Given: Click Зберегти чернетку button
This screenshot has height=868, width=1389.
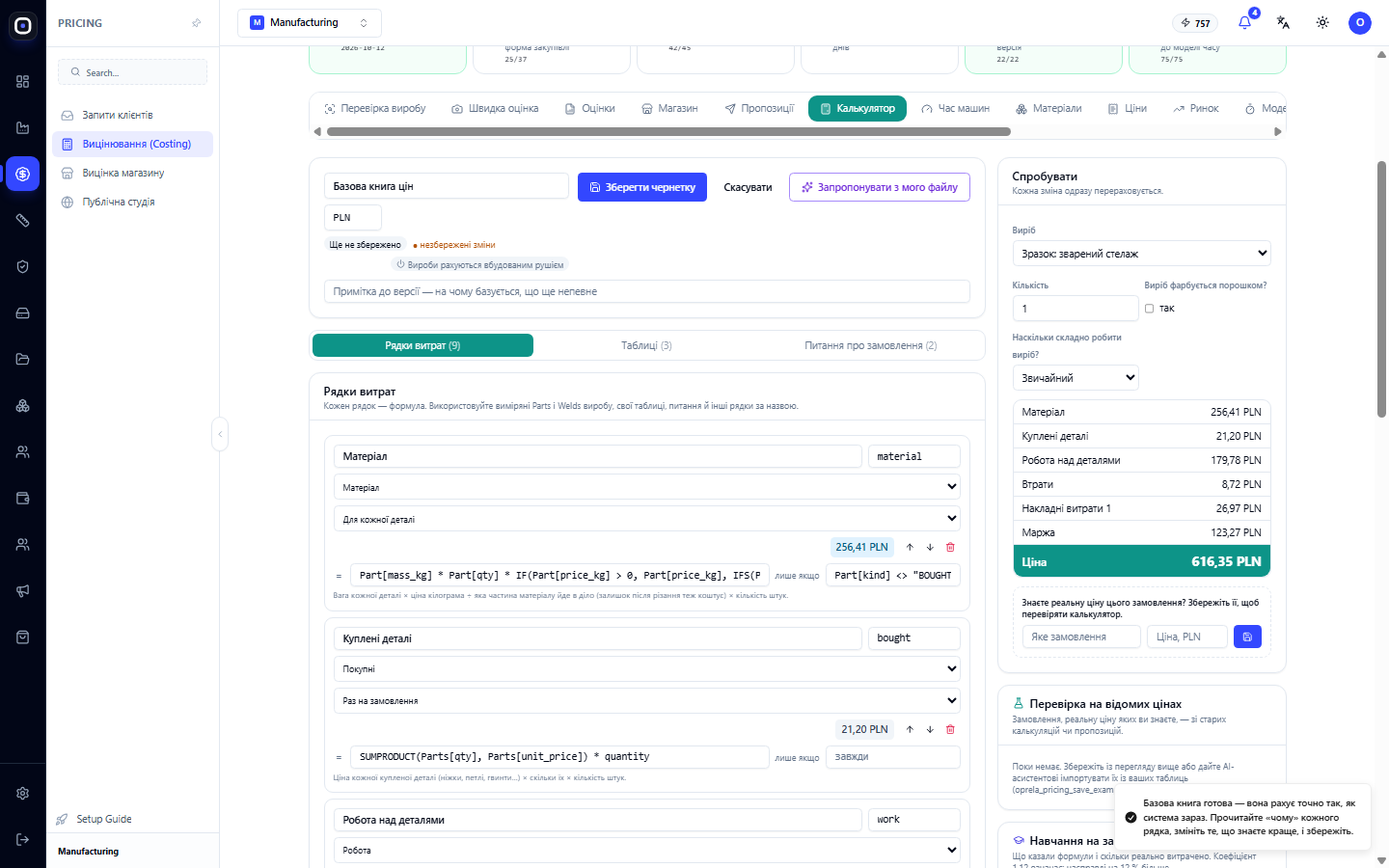Looking at the screenshot, I should pyautogui.click(x=642, y=187).
